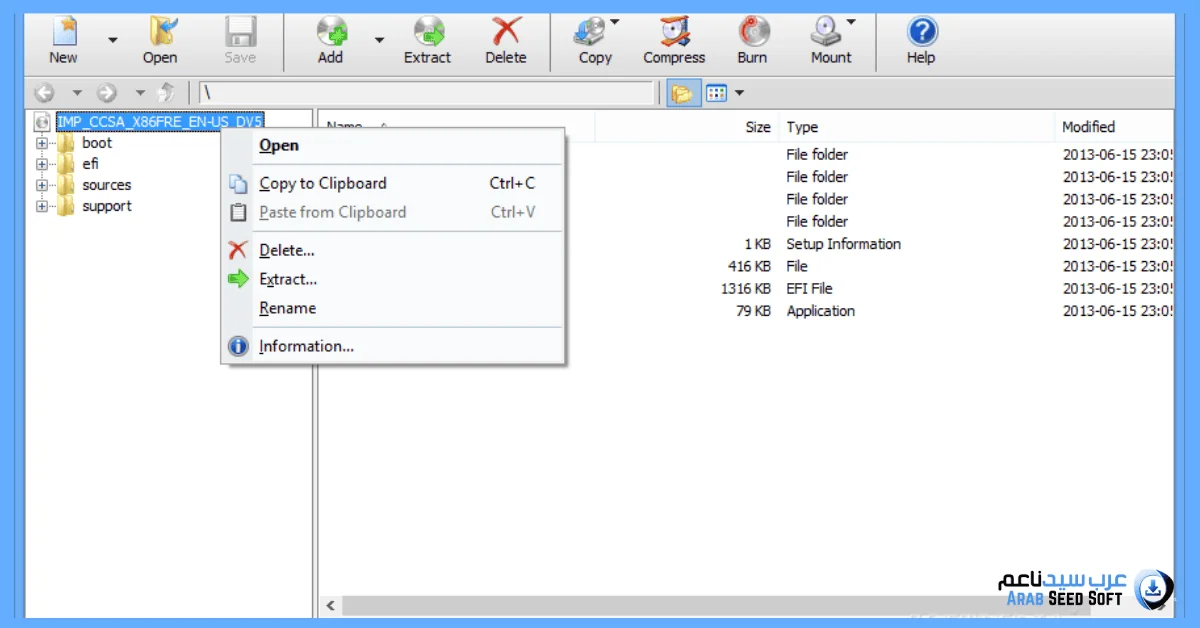Click the New image toolbar icon

tap(63, 33)
